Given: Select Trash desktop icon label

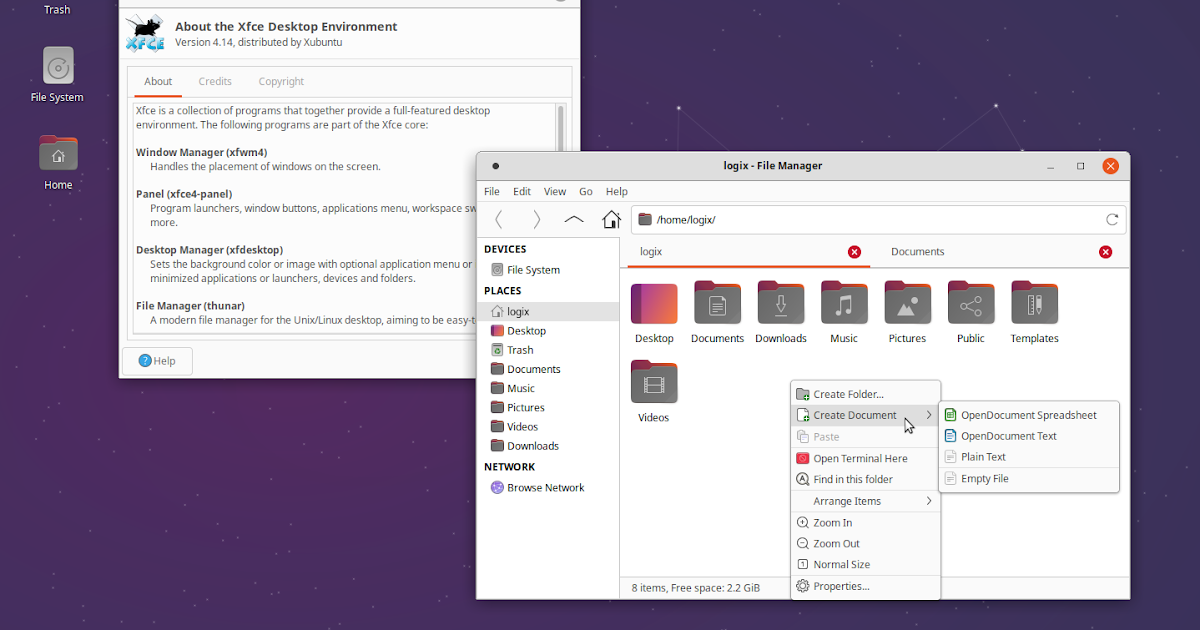Looking at the screenshot, I should (58, 9).
